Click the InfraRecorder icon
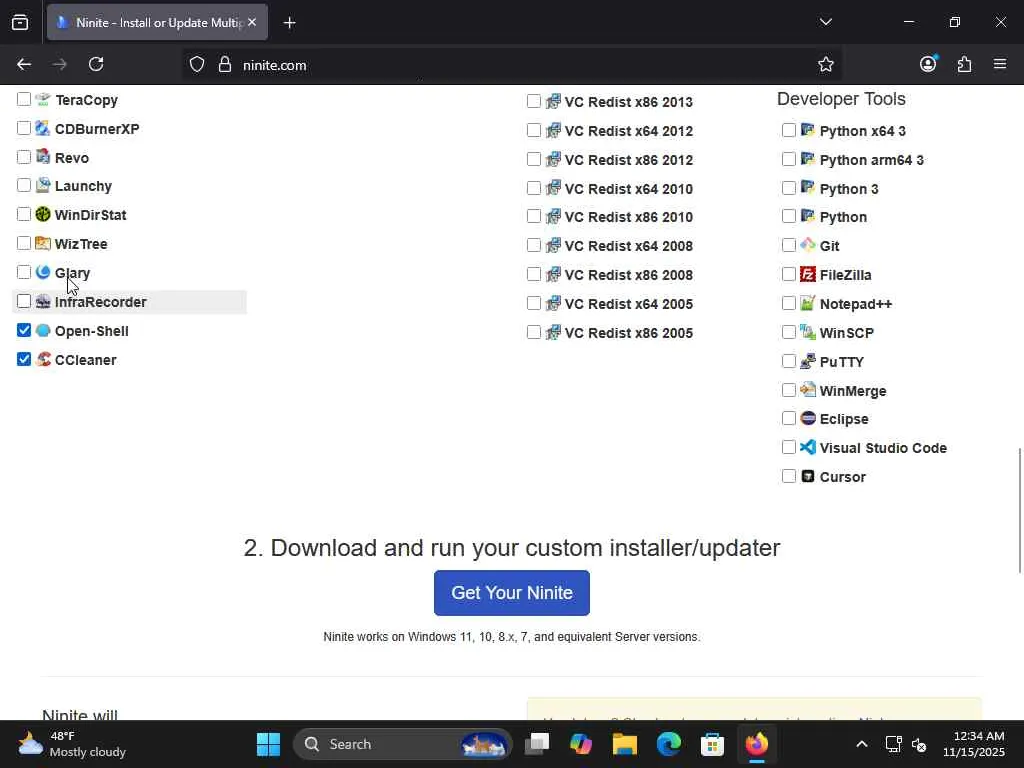This screenshot has height=768, width=1024. point(43,301)
